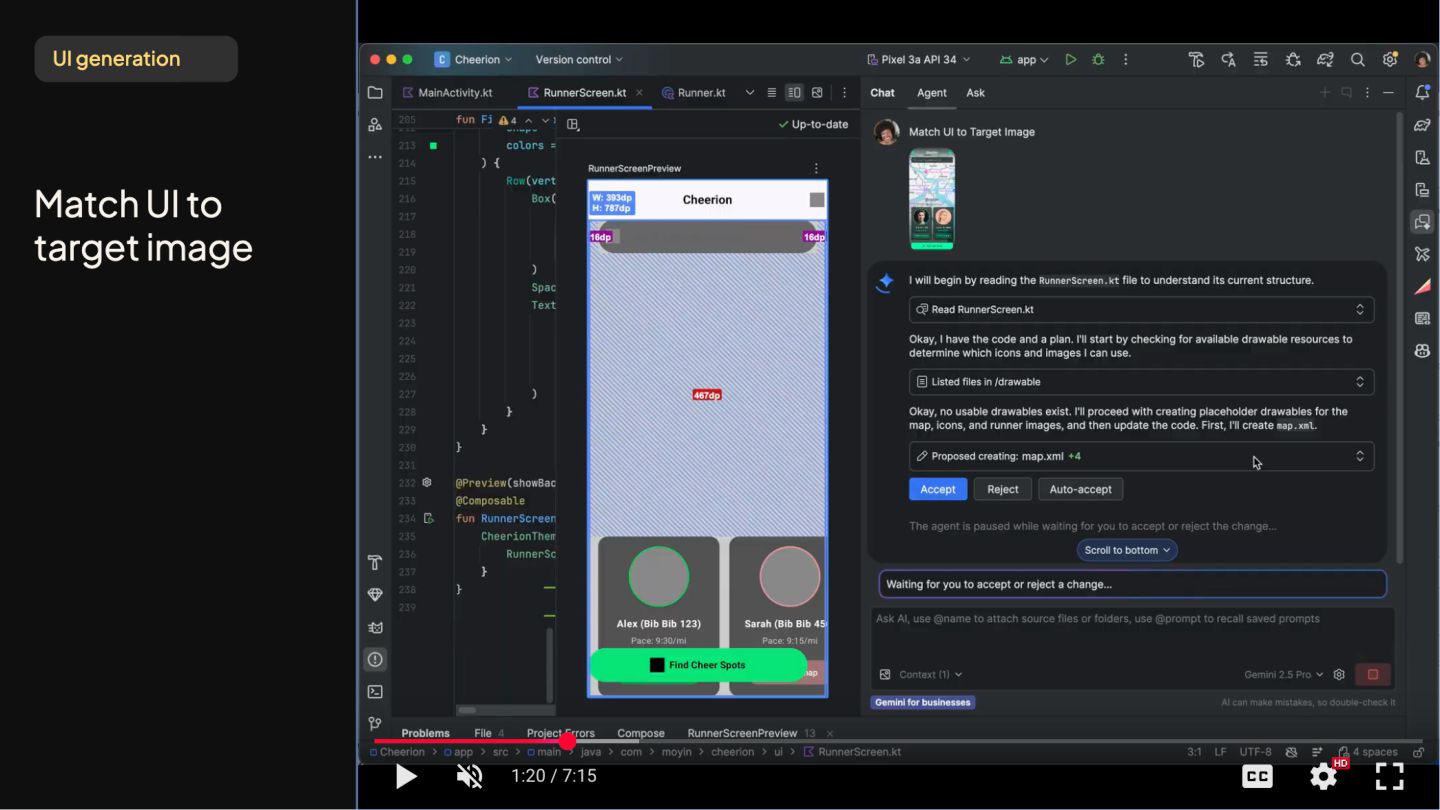This screenshot has width=1440, height=810.
Task: Click the red video progress scrubber
Action: tap(567, 742)
